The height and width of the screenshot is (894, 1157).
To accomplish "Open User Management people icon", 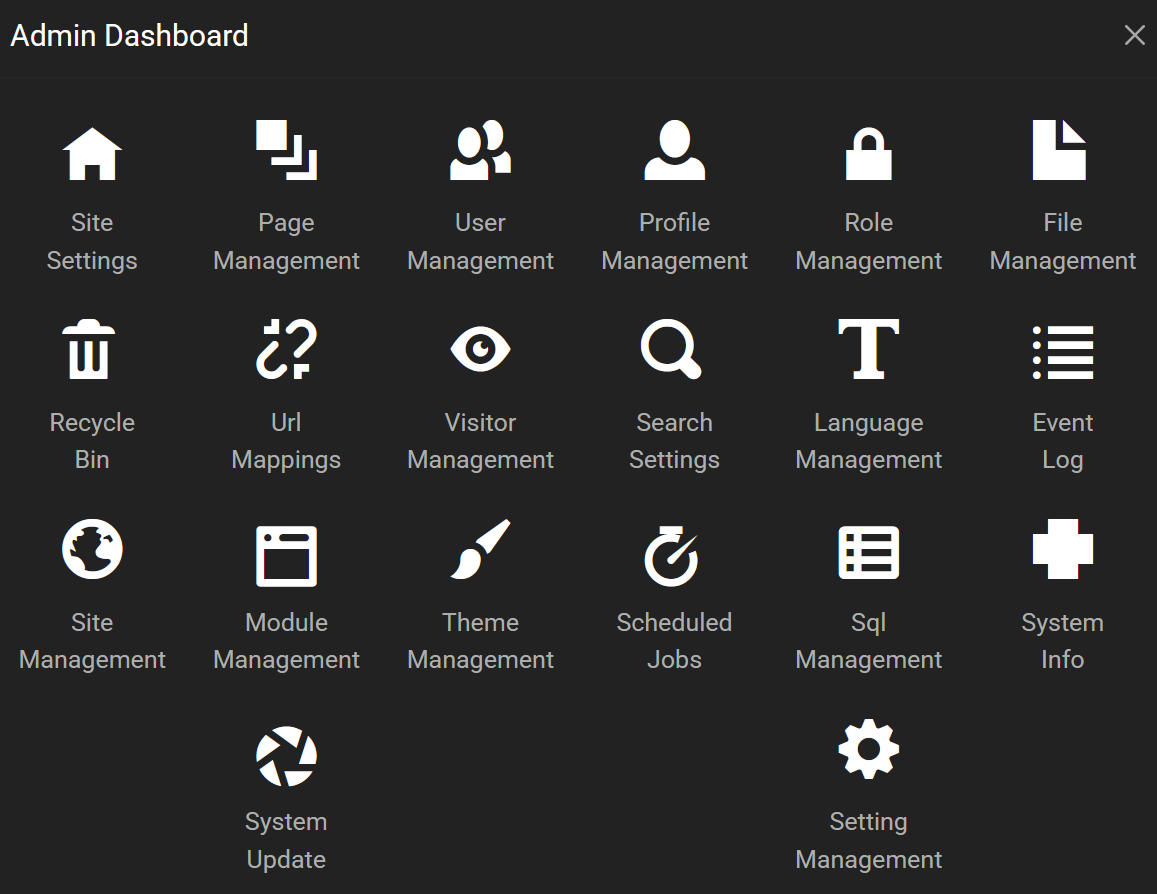I will (480, 151).
